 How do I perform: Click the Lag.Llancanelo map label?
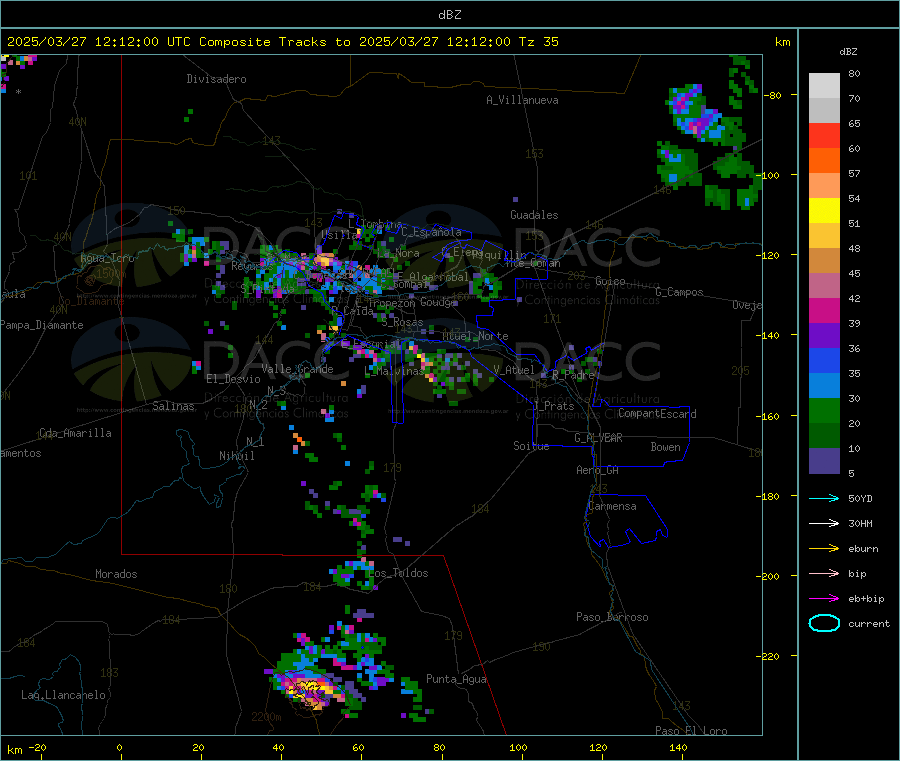click(63, 695)
